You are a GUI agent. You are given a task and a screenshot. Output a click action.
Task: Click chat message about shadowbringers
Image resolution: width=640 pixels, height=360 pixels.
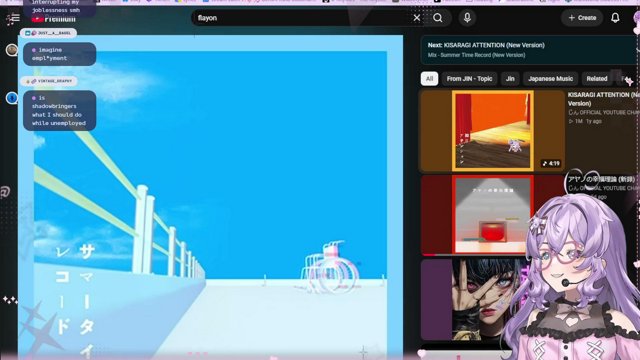click(x=60, y=111)
